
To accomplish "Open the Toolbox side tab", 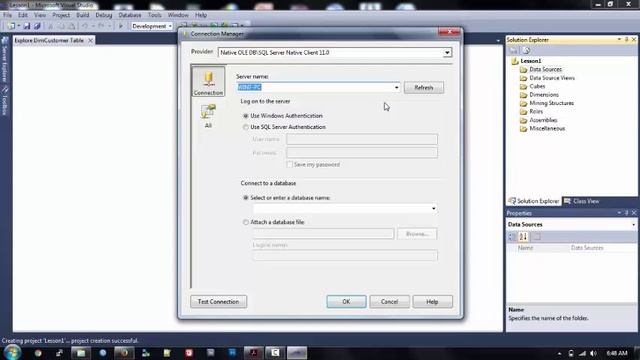I will pyautogui.click(x=4, y=100).
